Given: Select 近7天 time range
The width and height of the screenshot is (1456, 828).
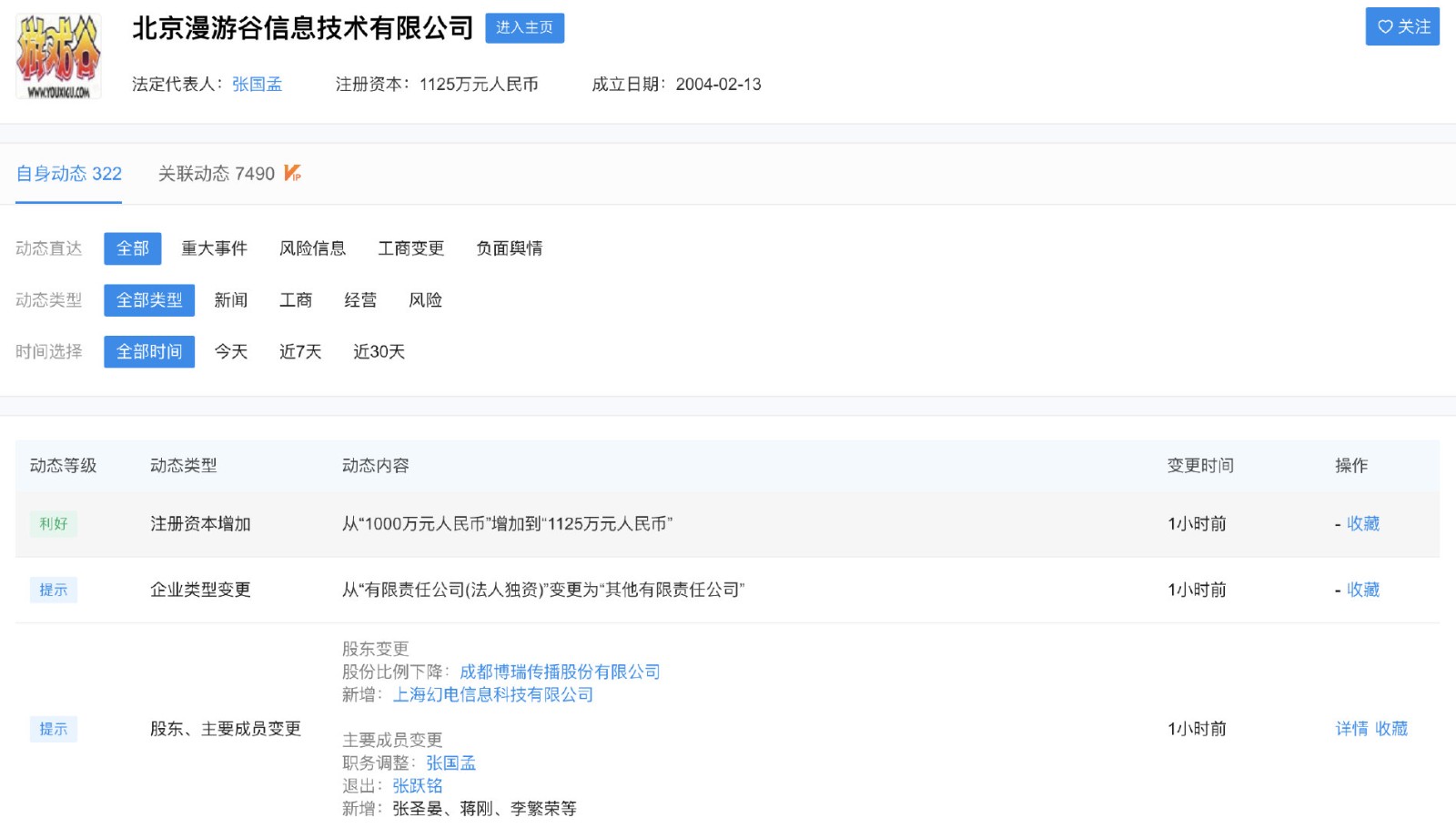Looking at the screenshot, I should pos(299,352).
